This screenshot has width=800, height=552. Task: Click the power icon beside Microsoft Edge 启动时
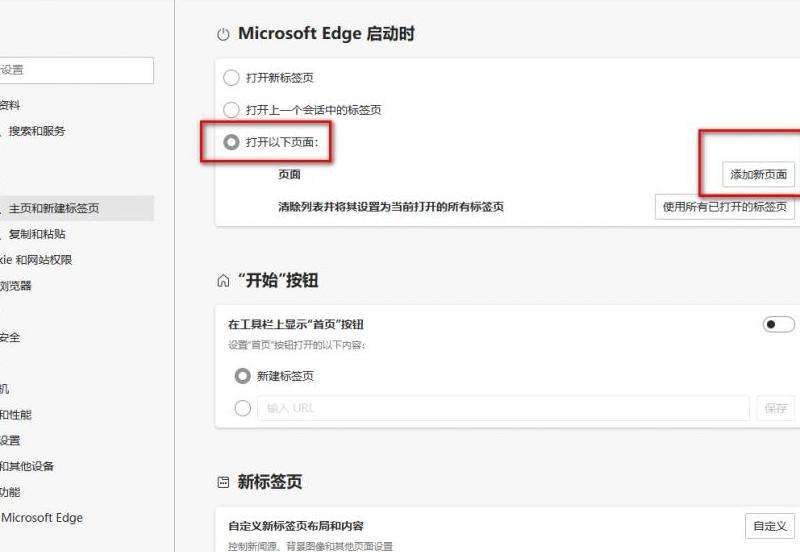coord(223,34)
